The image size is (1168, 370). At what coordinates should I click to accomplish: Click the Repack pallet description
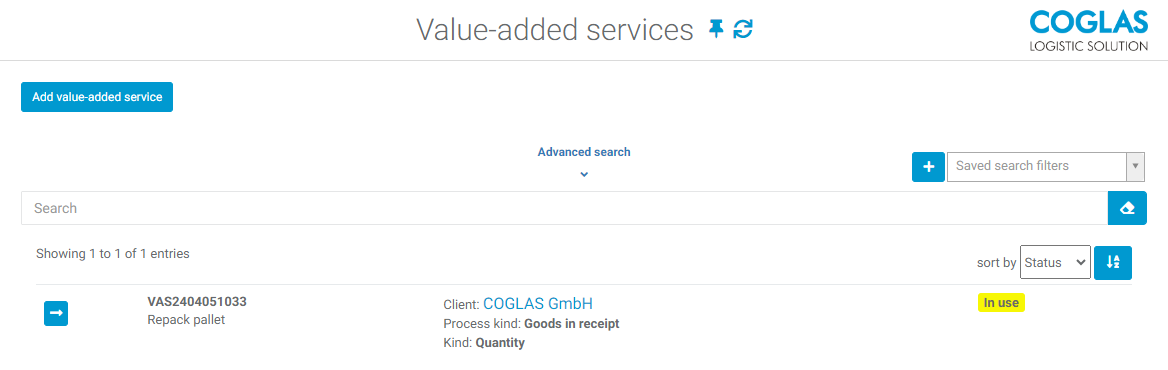(x=186, y=320)
